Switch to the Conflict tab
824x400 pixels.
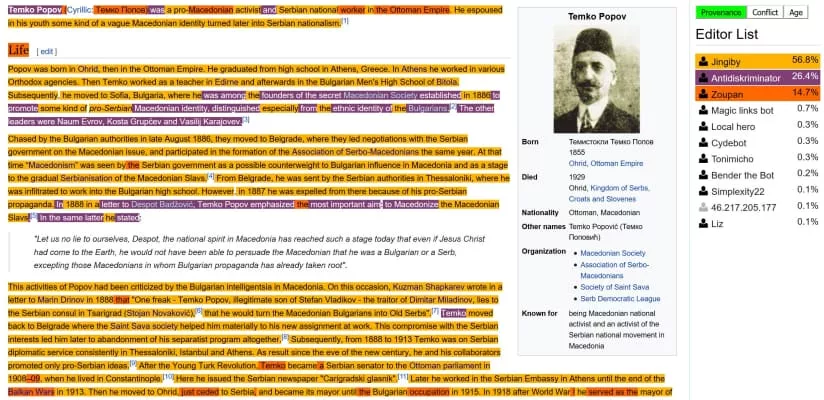pos(765,12)
